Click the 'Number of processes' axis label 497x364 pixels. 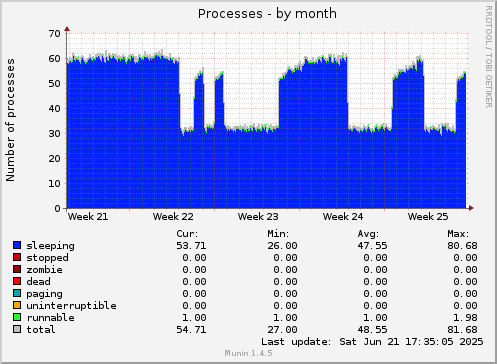point(10,120)
